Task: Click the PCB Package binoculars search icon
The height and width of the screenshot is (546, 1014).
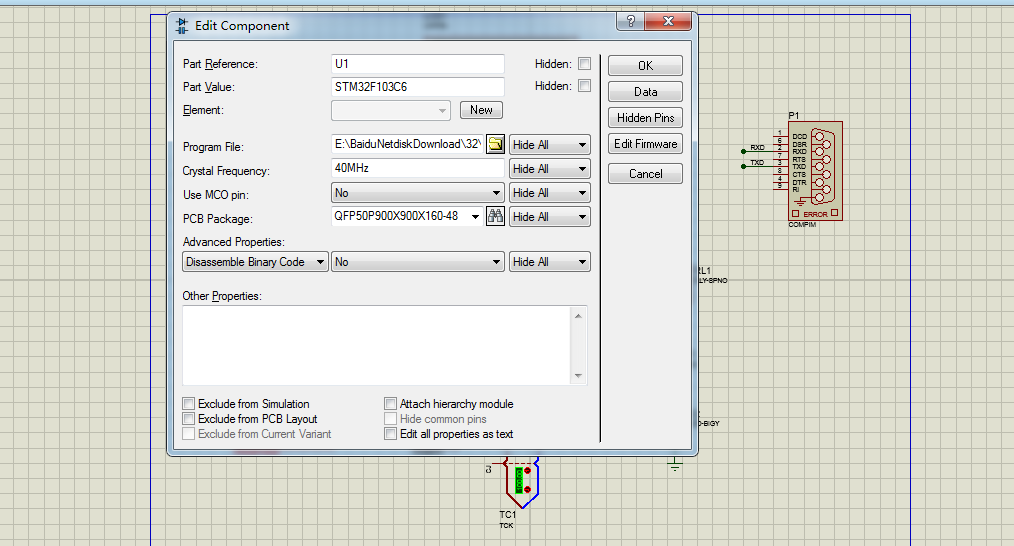Action: (x=495, y=216)
